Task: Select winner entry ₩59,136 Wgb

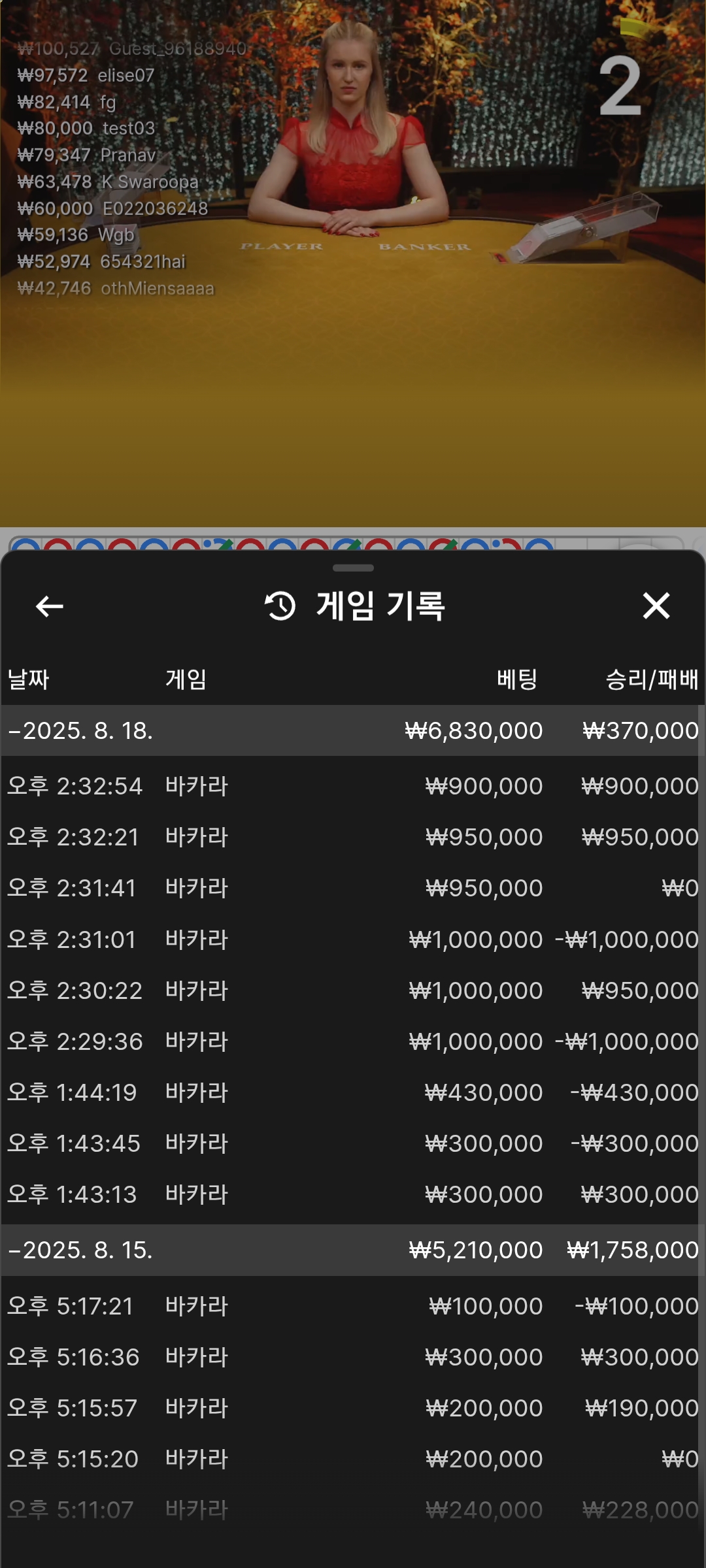Action: click(76, 235)
